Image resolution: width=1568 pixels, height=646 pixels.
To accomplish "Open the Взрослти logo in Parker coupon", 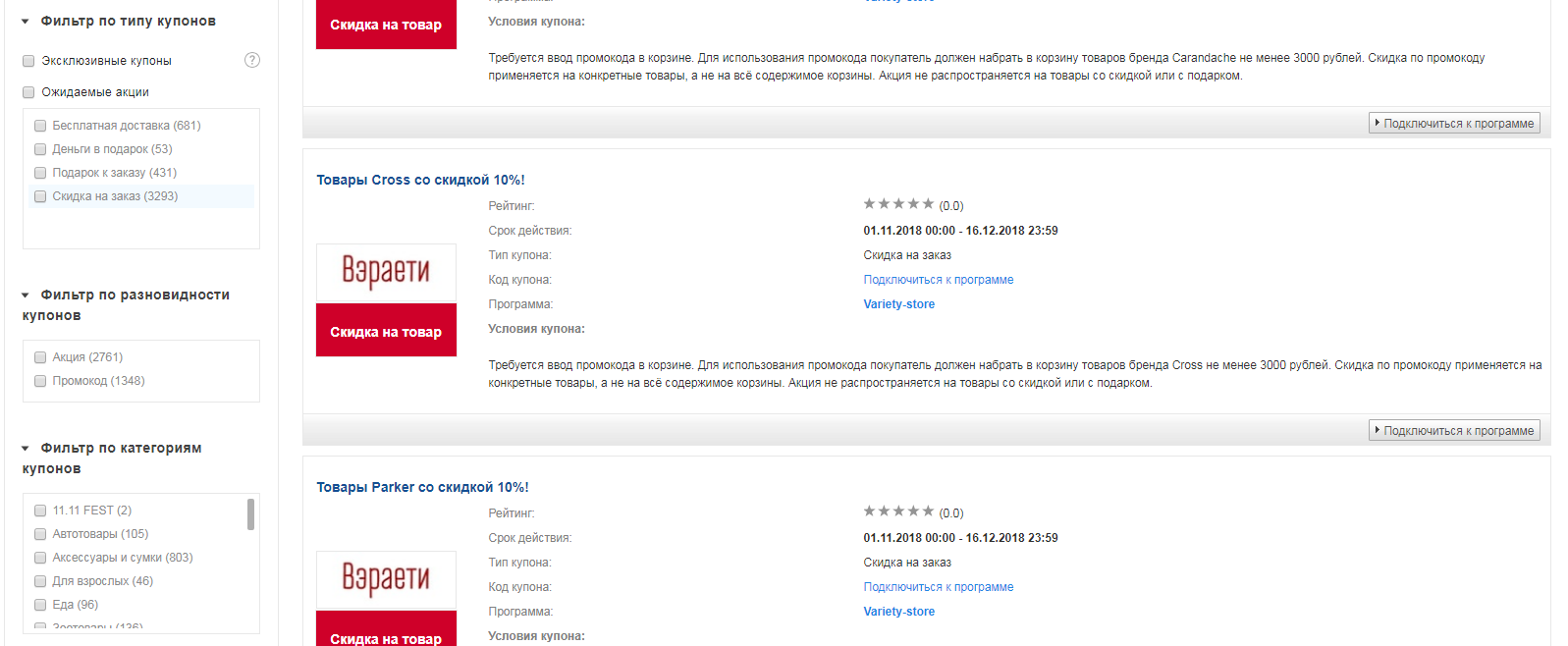I will click(x=386, y=579).
